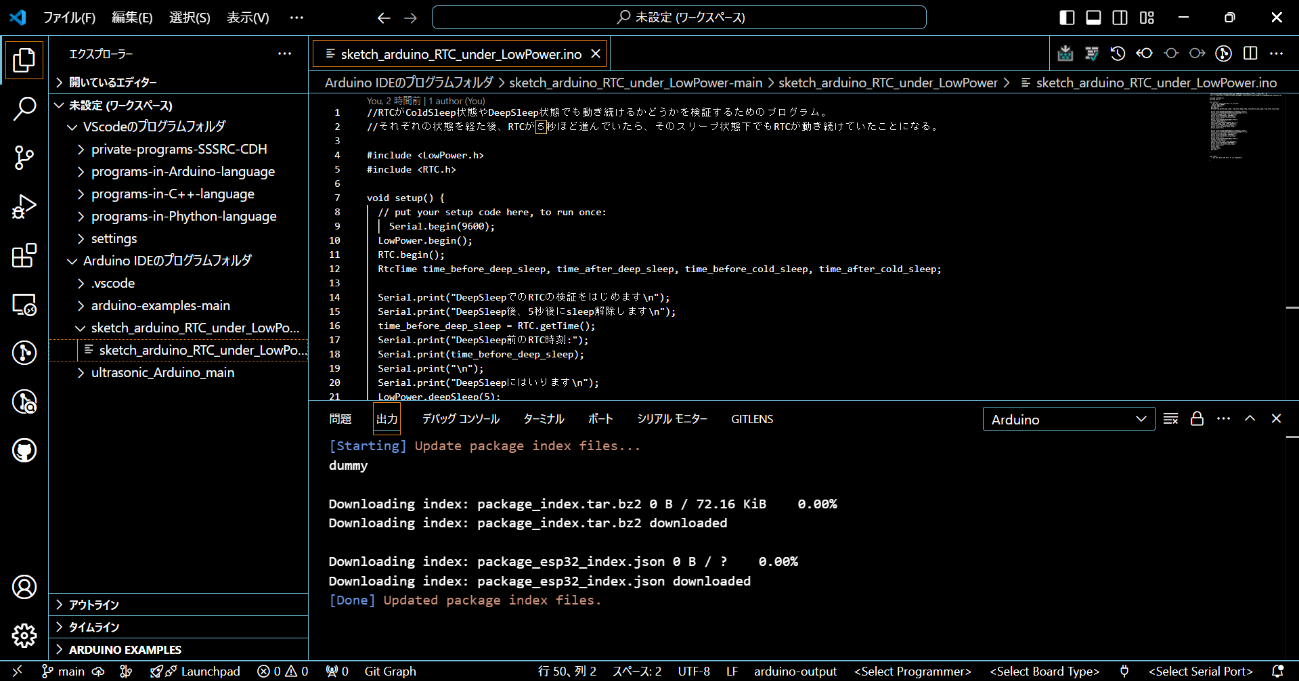Open changes with next revision icon
This screenshot has width=1299, height=681.
coord(1197,53)
